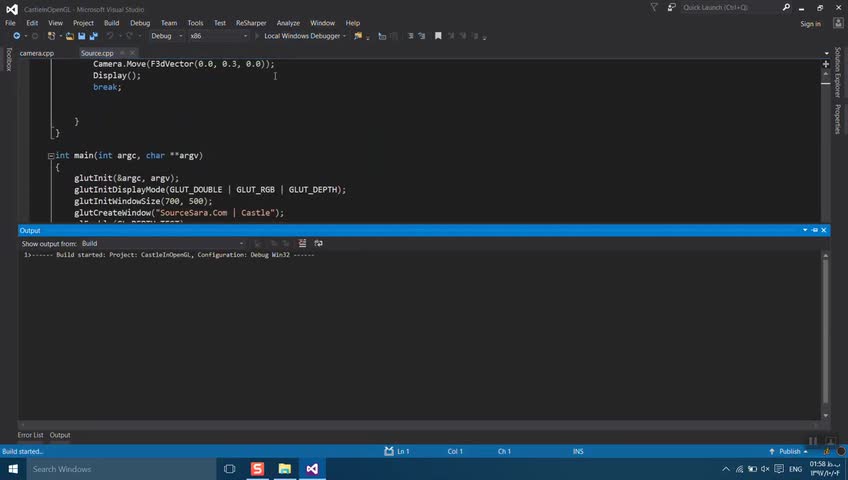The image size is (848, 480).
Task: Open Task View from the taskbar
Action: (x=229, y=469)
